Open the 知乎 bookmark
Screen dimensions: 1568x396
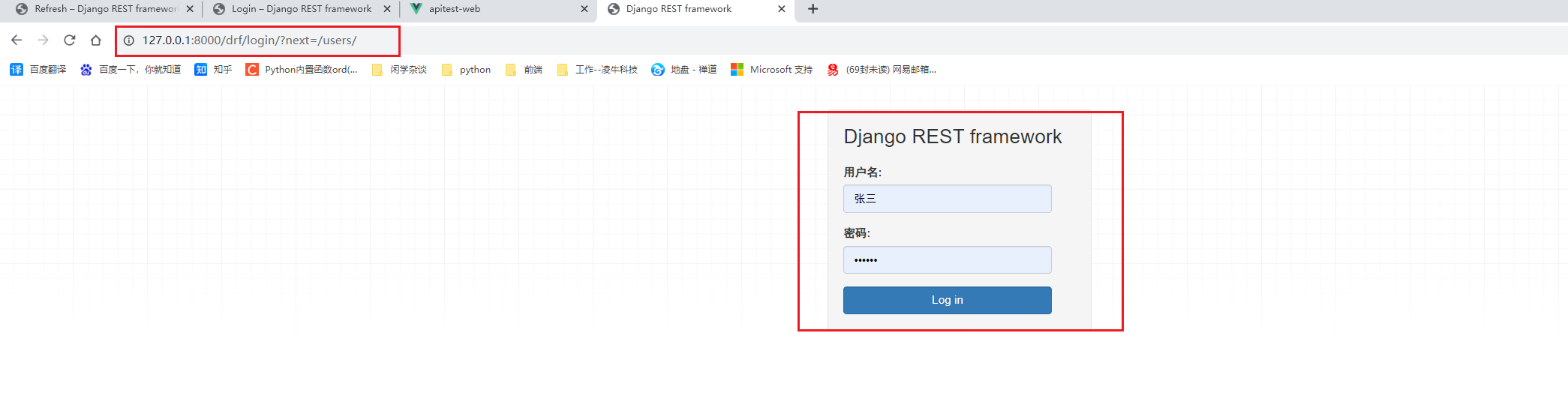[x=213, y=70]
